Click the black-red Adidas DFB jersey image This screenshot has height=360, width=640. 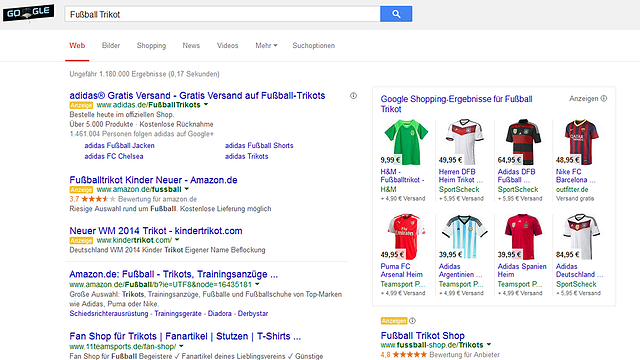[523, 142]
